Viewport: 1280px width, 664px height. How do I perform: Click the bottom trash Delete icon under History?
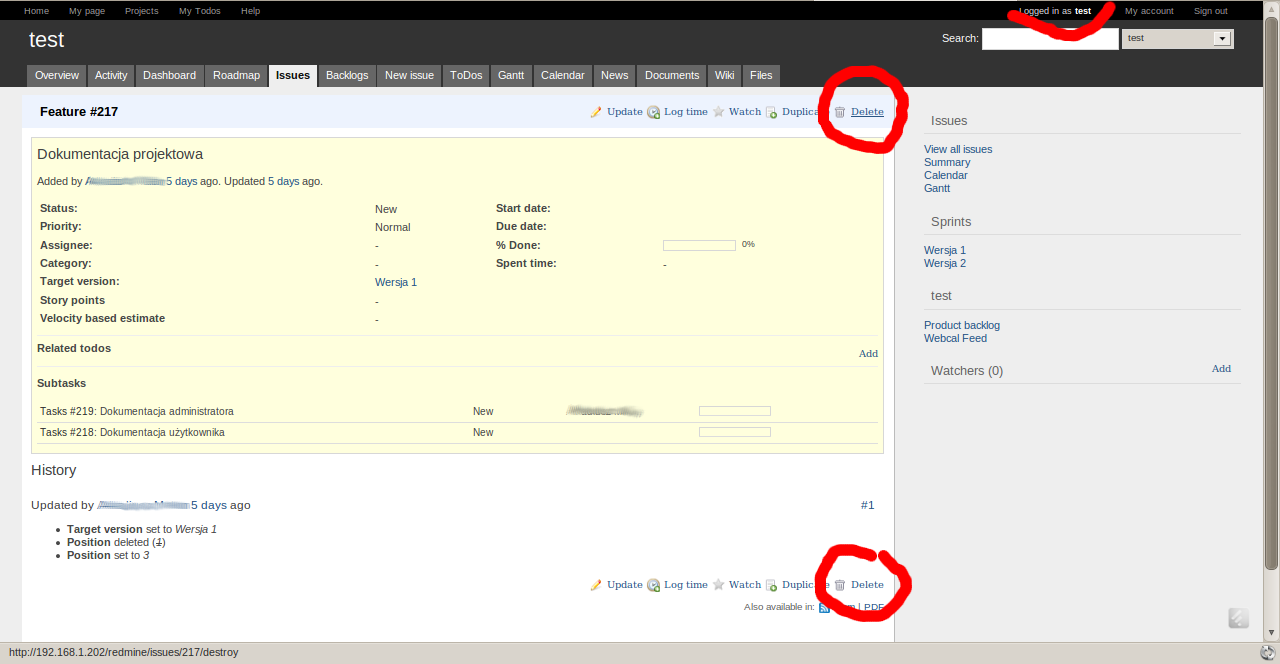840,585
